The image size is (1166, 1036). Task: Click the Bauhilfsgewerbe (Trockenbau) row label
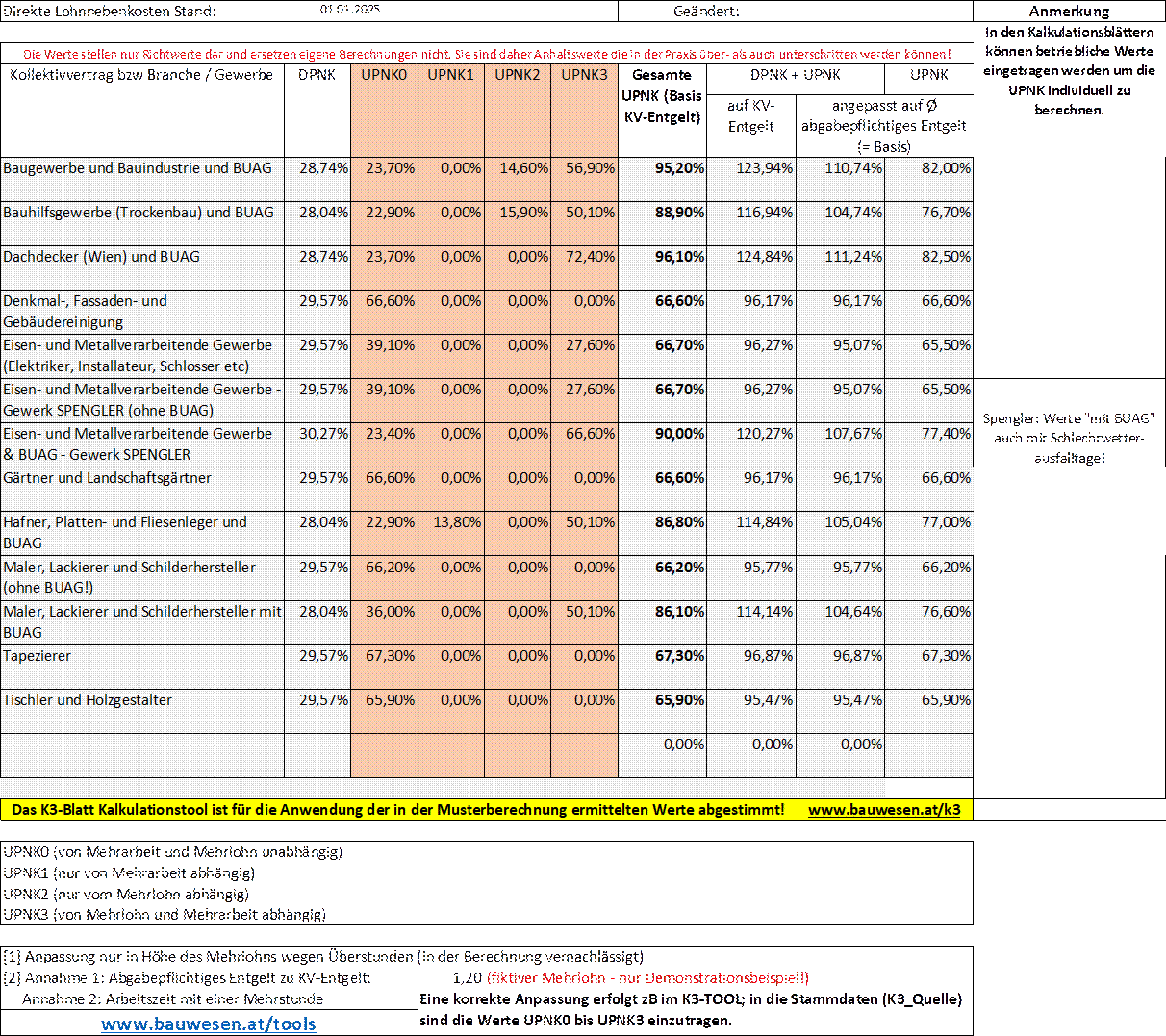(x=138, y=213)
